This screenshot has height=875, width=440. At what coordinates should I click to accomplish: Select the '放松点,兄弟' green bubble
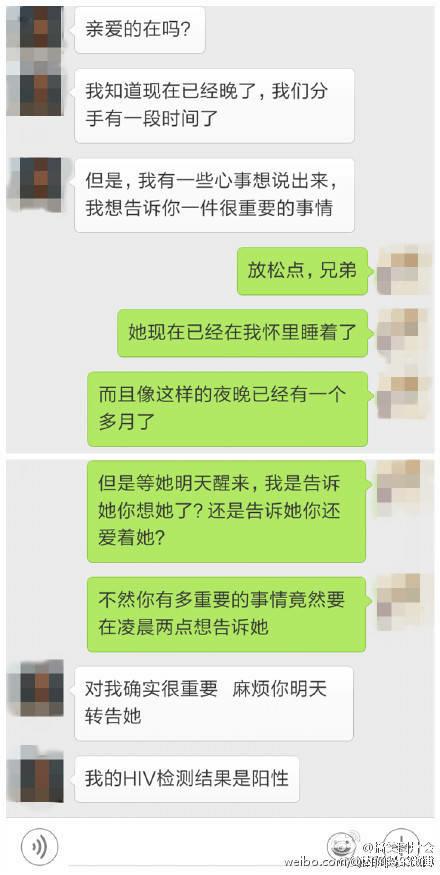click(302, 271)
